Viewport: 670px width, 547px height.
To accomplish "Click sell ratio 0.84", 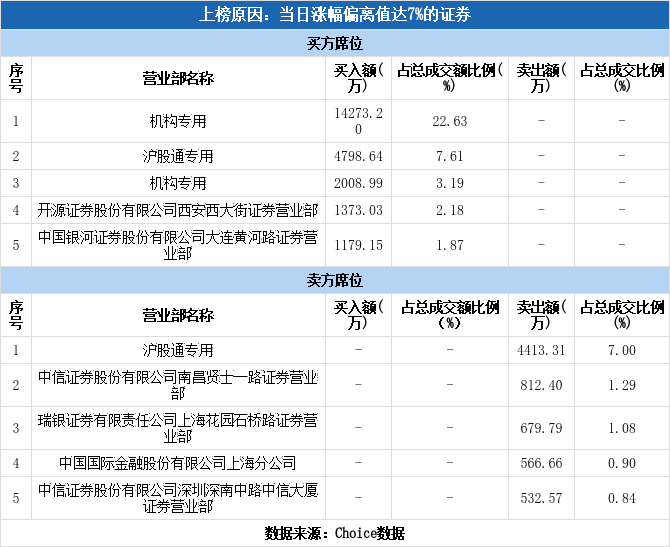I will pos(622,498).
